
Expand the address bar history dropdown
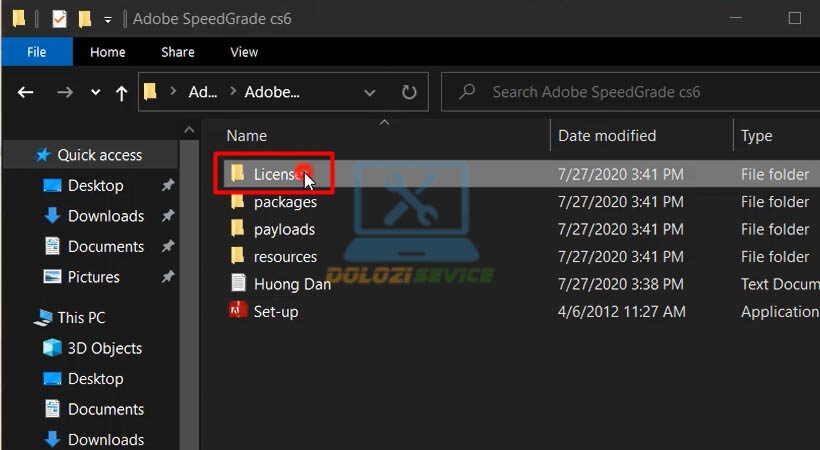(x=370, y=93)
